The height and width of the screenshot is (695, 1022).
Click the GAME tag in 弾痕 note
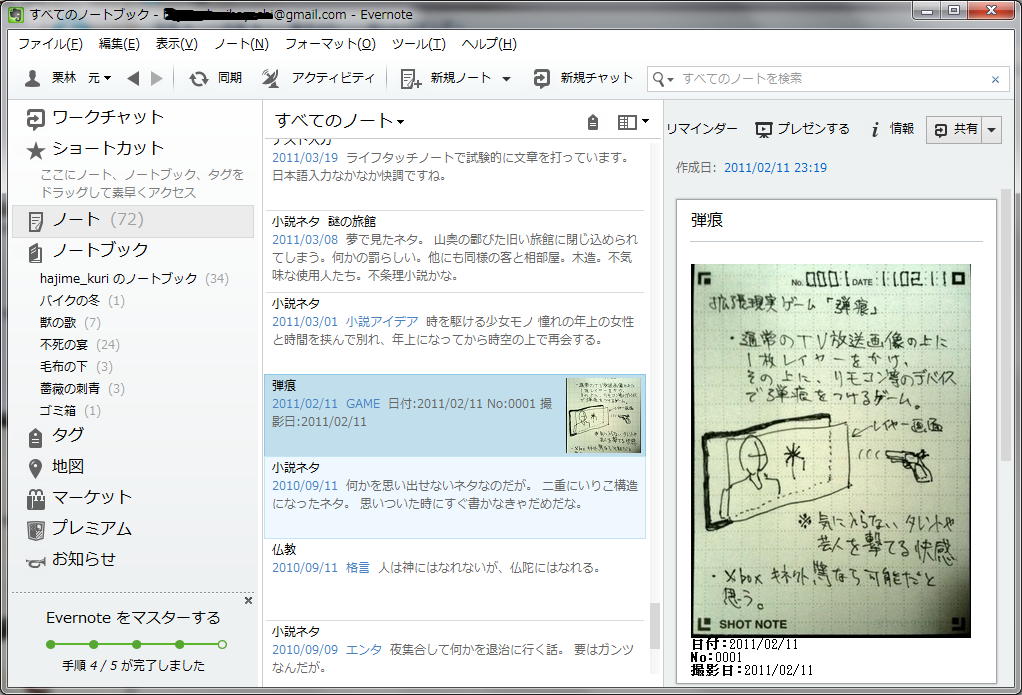point(363,404)
